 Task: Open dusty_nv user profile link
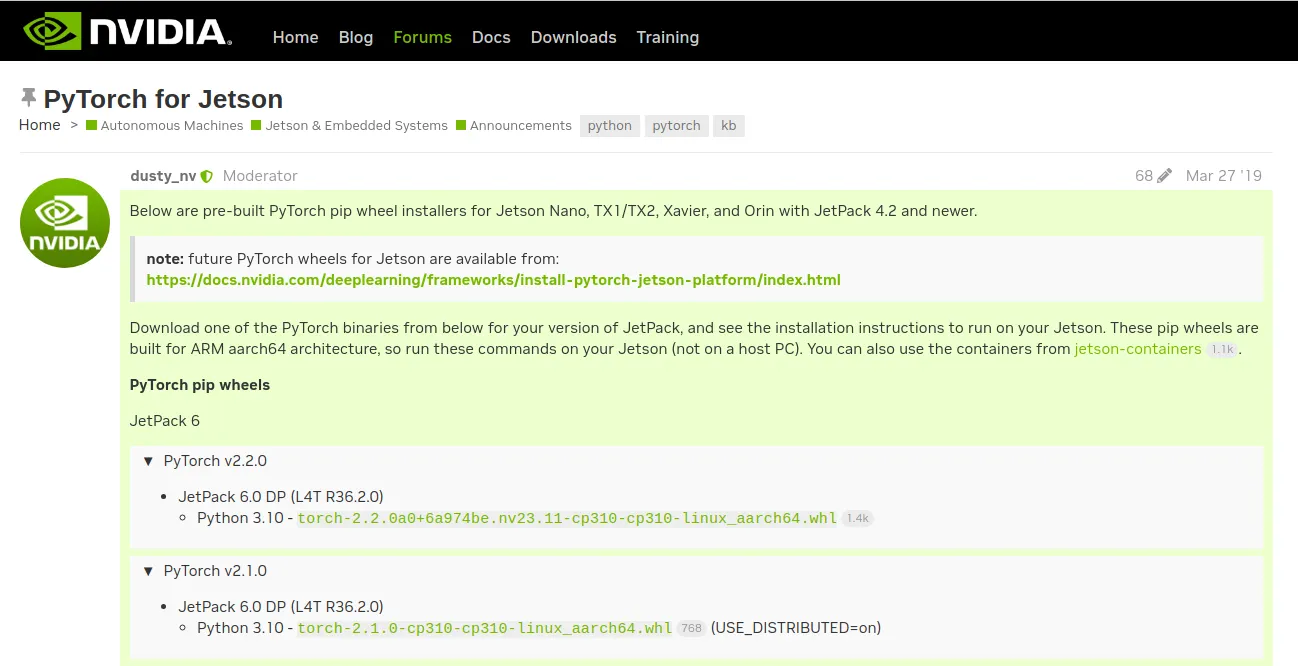tap(163, 176)
